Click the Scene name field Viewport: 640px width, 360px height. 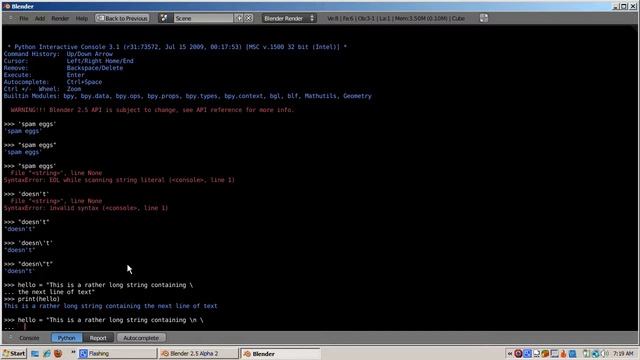click(203, 18)
